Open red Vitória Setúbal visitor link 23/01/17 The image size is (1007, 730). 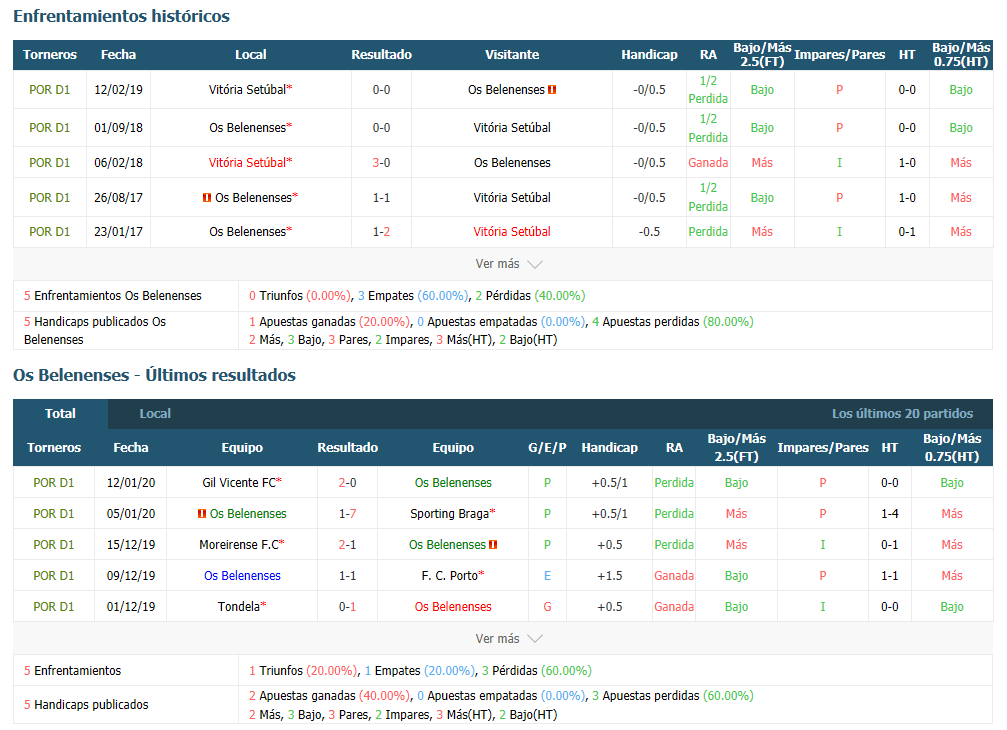(512, 232)
